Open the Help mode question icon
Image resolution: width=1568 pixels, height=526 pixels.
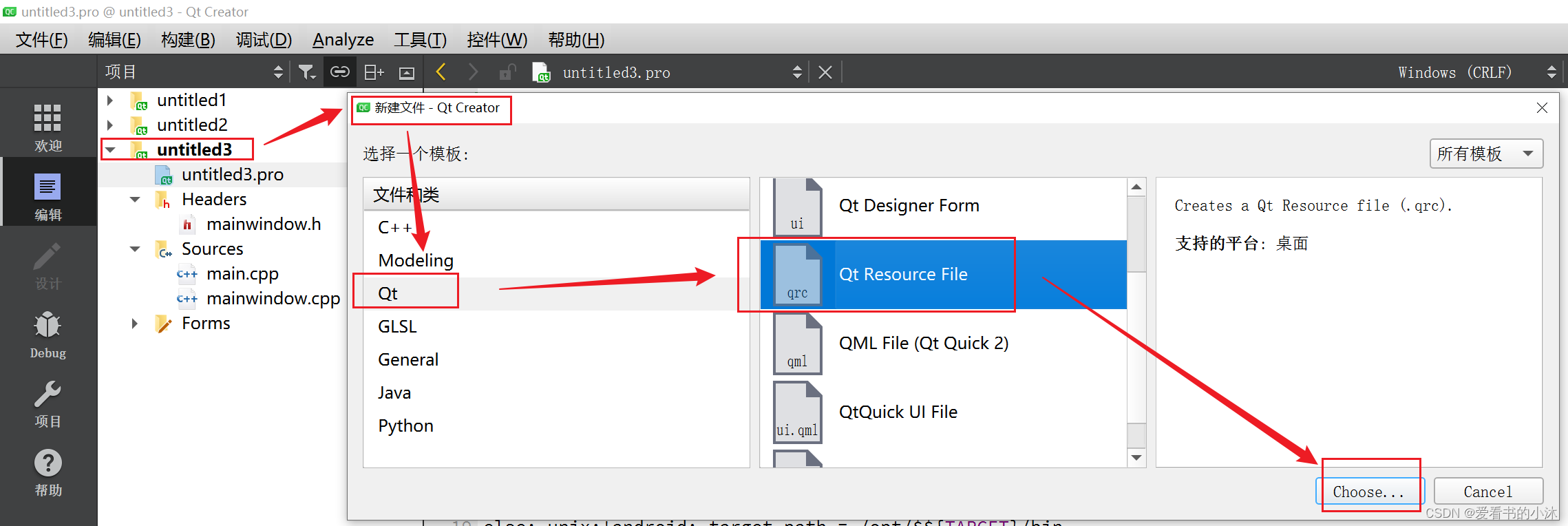[x=47, y=463]
